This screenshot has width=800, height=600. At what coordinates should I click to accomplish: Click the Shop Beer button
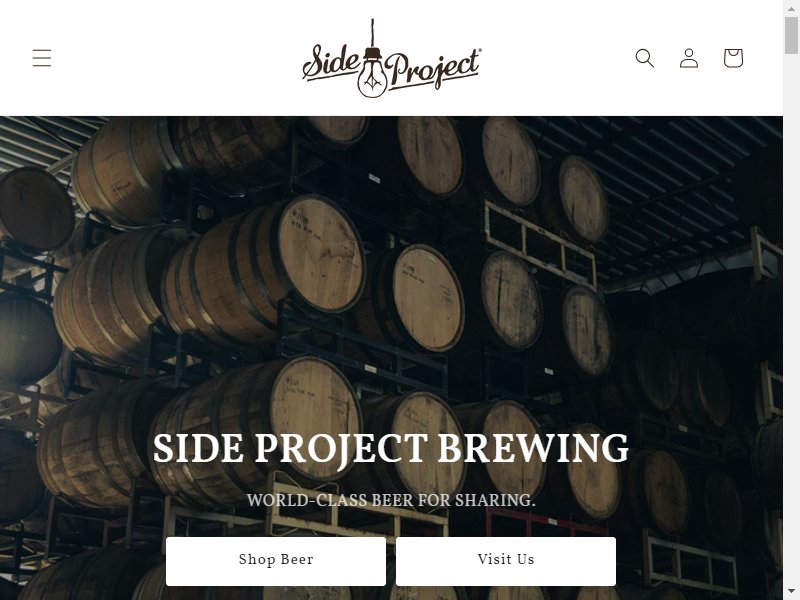276,560
